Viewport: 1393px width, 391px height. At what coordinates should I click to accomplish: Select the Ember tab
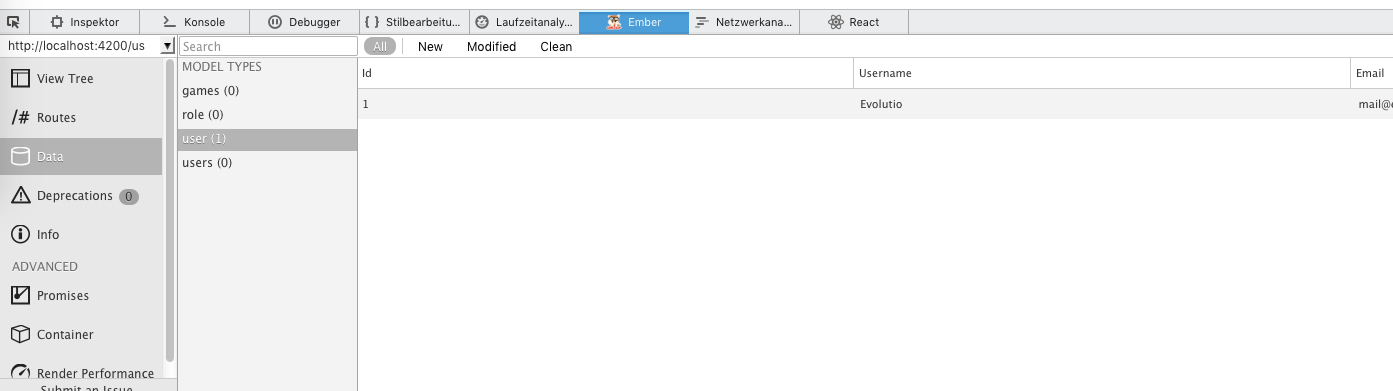[x=634, y=22]
